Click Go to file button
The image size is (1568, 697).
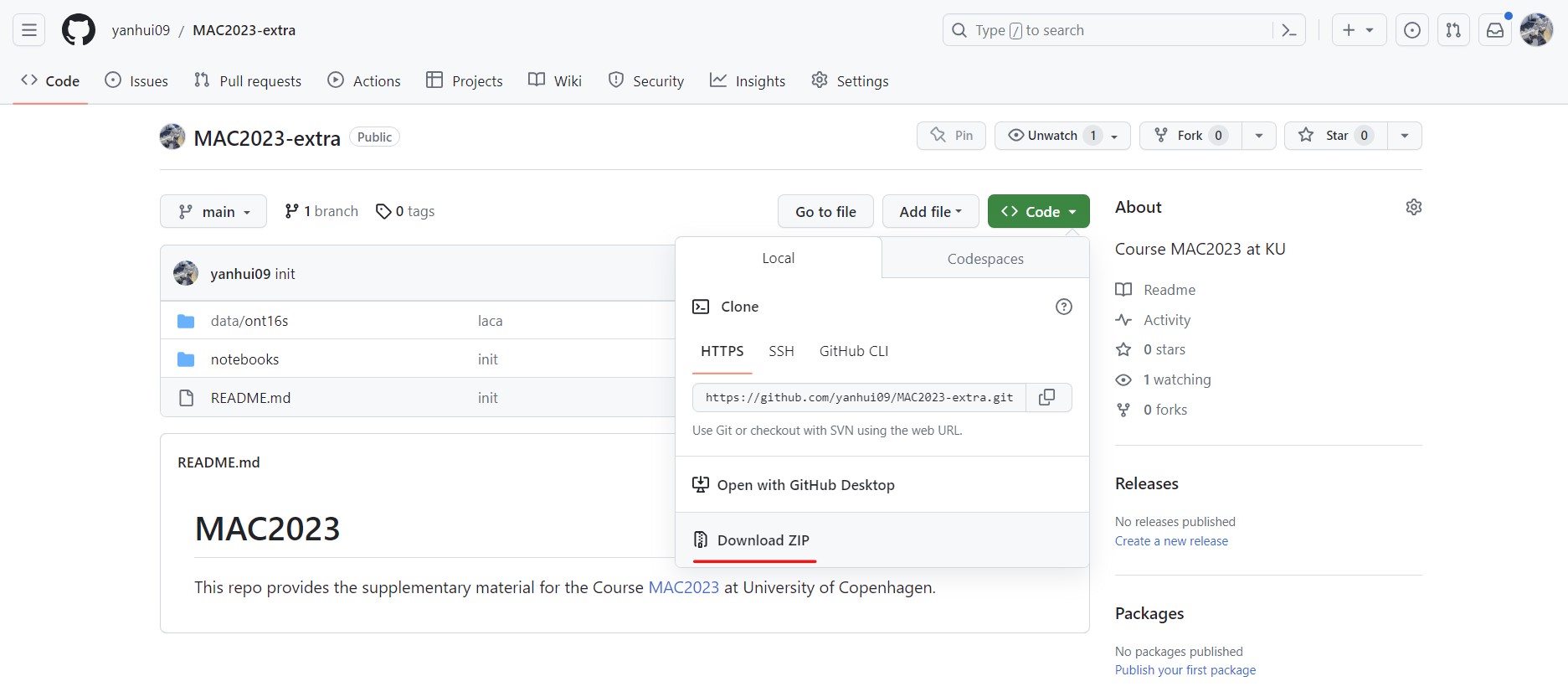coord(825,211)
